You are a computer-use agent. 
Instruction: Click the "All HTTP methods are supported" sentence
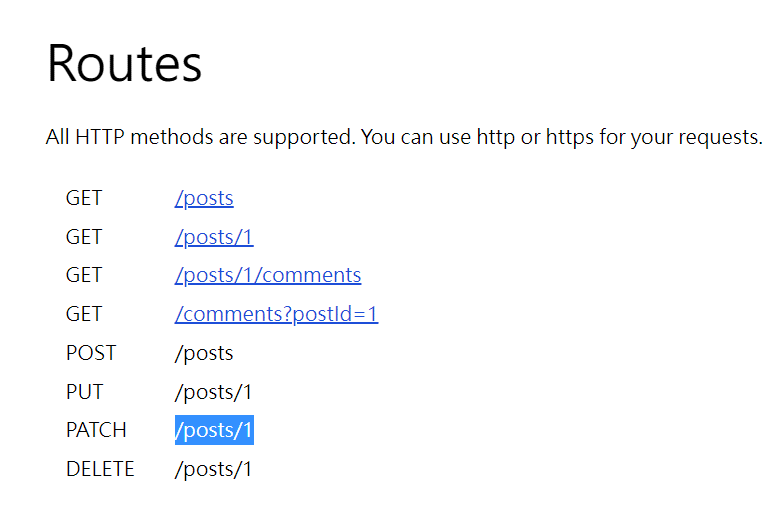[200, 137]
